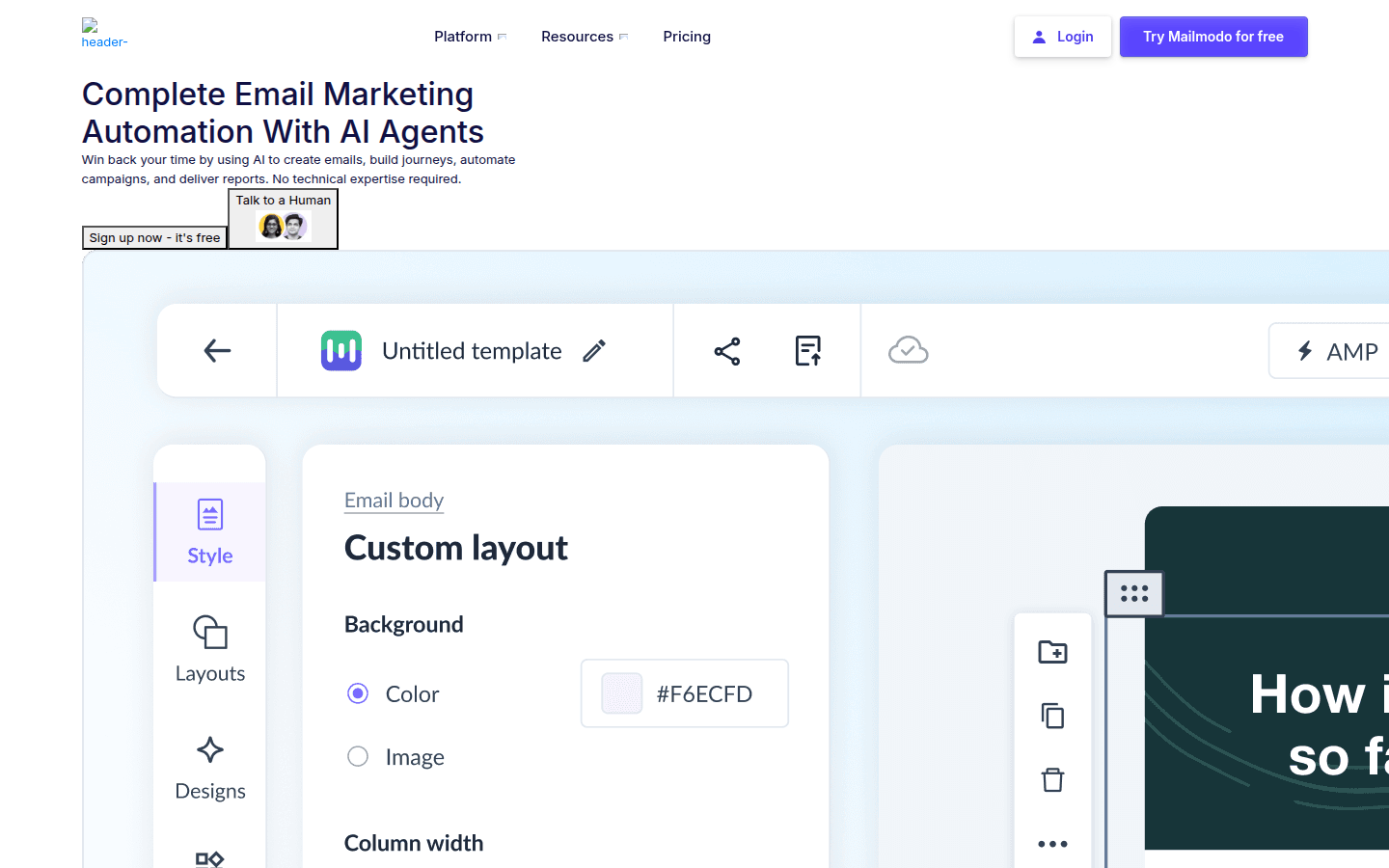
Task: Select the Color background option
Action: (358, 693)
